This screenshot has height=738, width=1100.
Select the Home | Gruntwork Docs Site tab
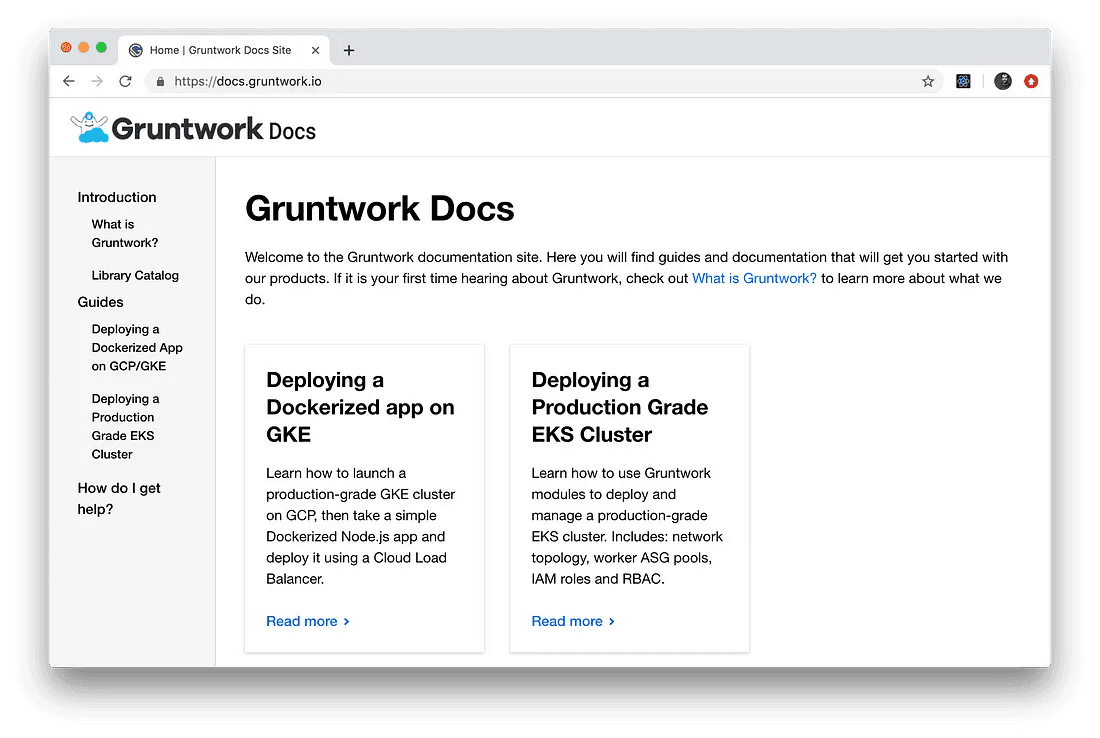pyautogui.click(x=223, y=51)
